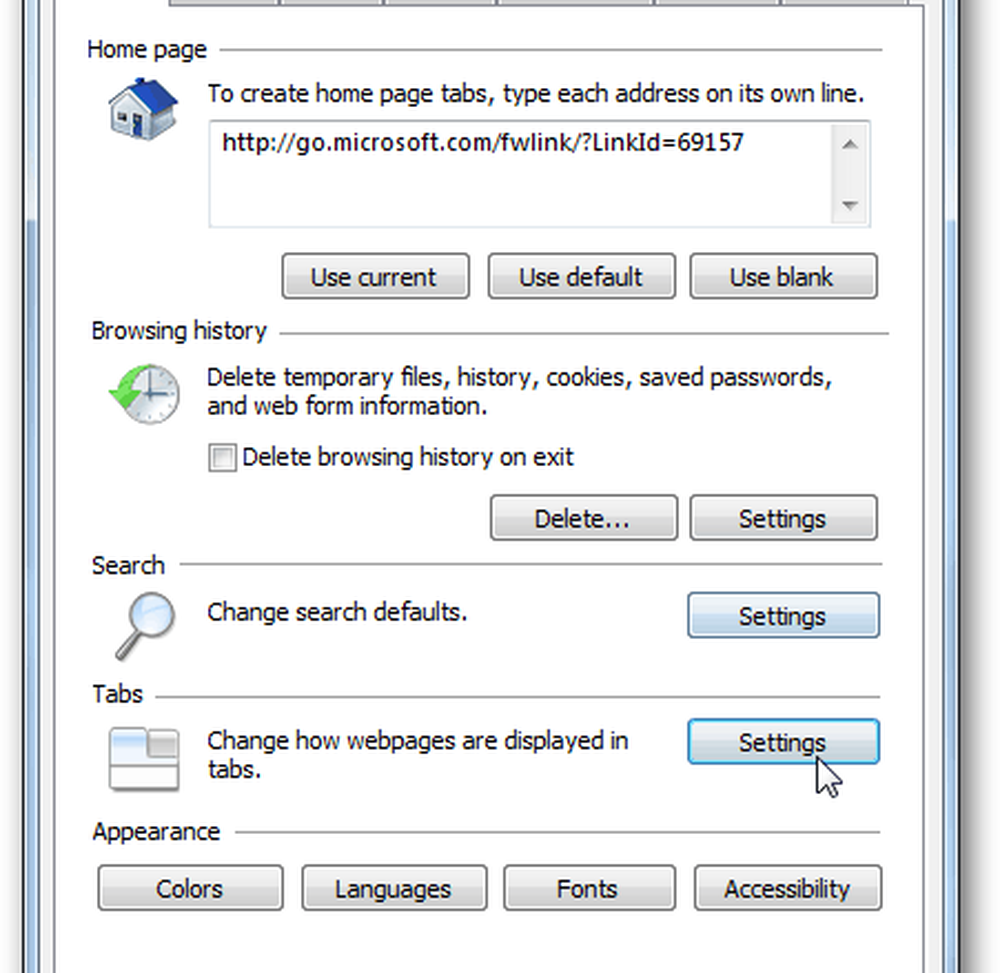Click the magnifying glass Search icon

tap(144, 625)
